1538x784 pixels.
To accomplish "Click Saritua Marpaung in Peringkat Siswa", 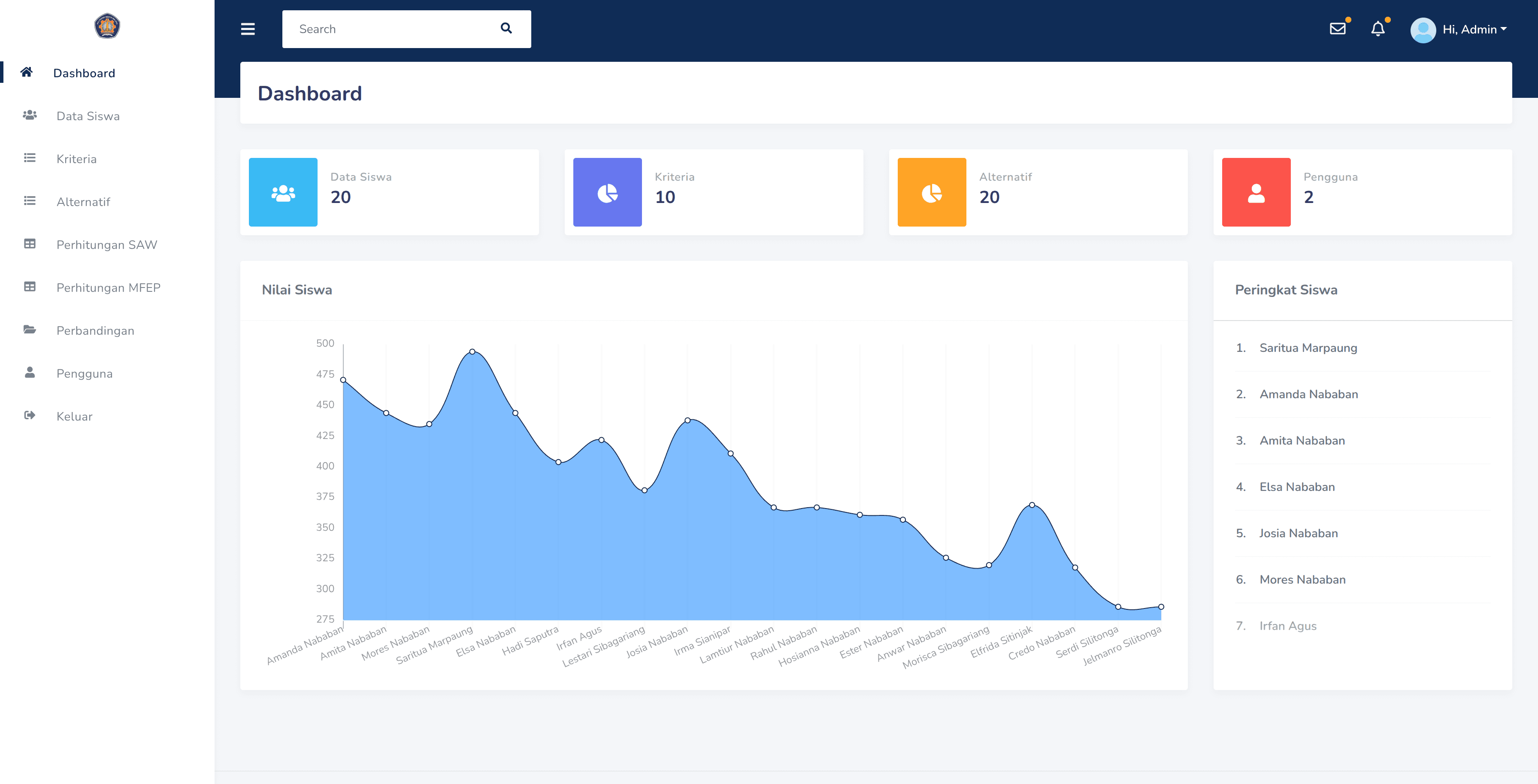I will point(1308,348).
